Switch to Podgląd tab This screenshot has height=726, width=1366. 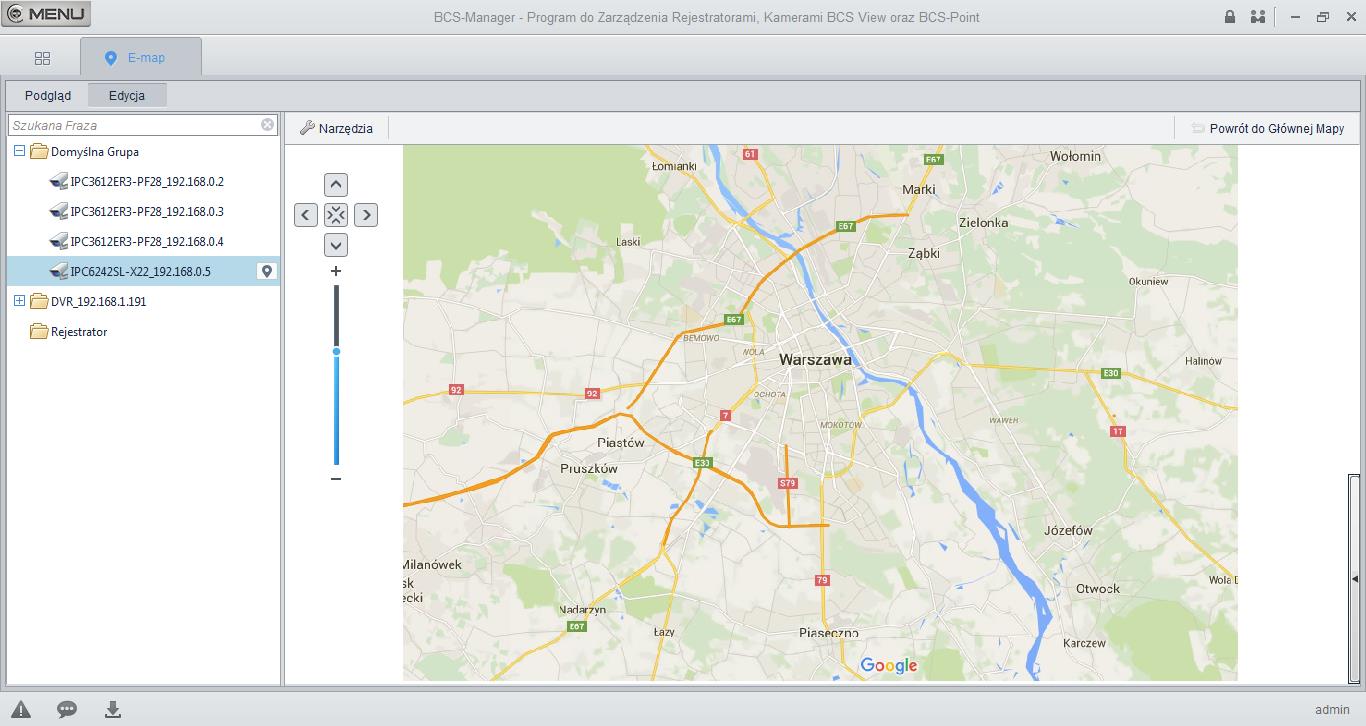[48, 95]
